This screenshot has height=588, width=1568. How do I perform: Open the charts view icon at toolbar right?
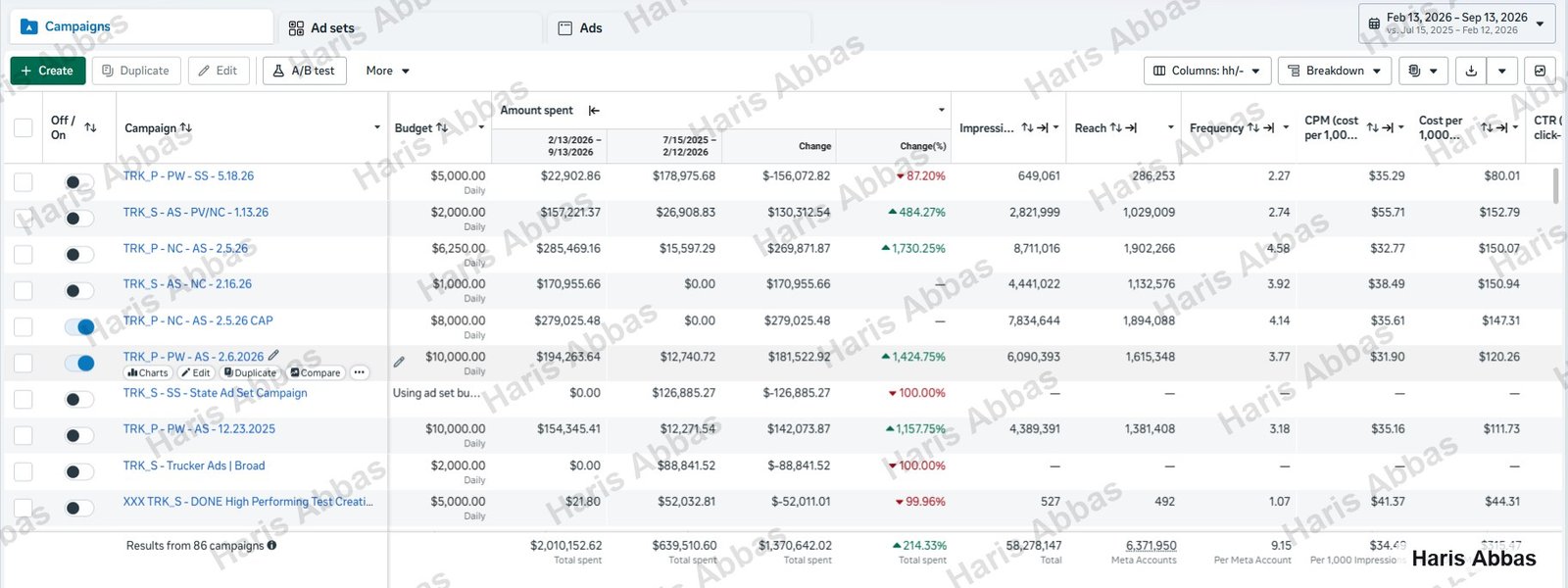point(1540,71)
